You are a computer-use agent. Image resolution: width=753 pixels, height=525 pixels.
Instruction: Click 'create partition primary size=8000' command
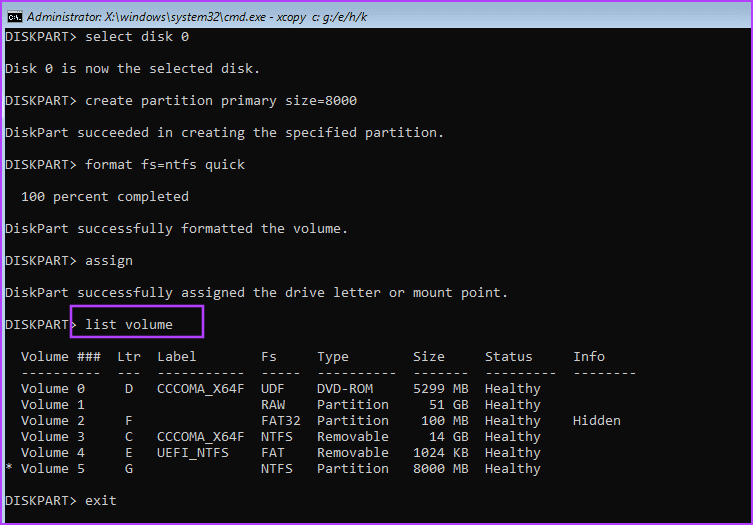(221, 101)
